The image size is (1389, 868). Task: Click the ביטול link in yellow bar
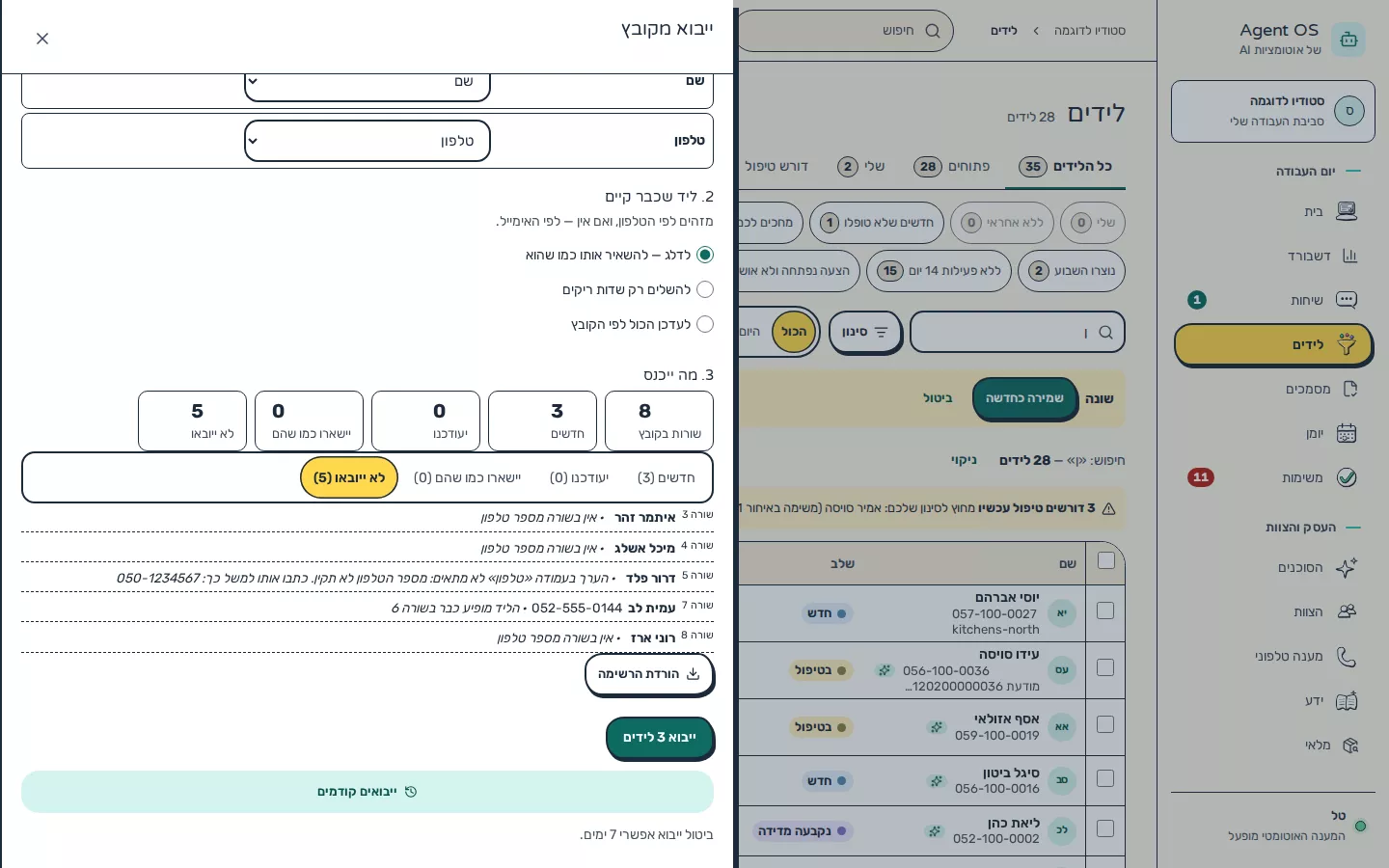938,398
